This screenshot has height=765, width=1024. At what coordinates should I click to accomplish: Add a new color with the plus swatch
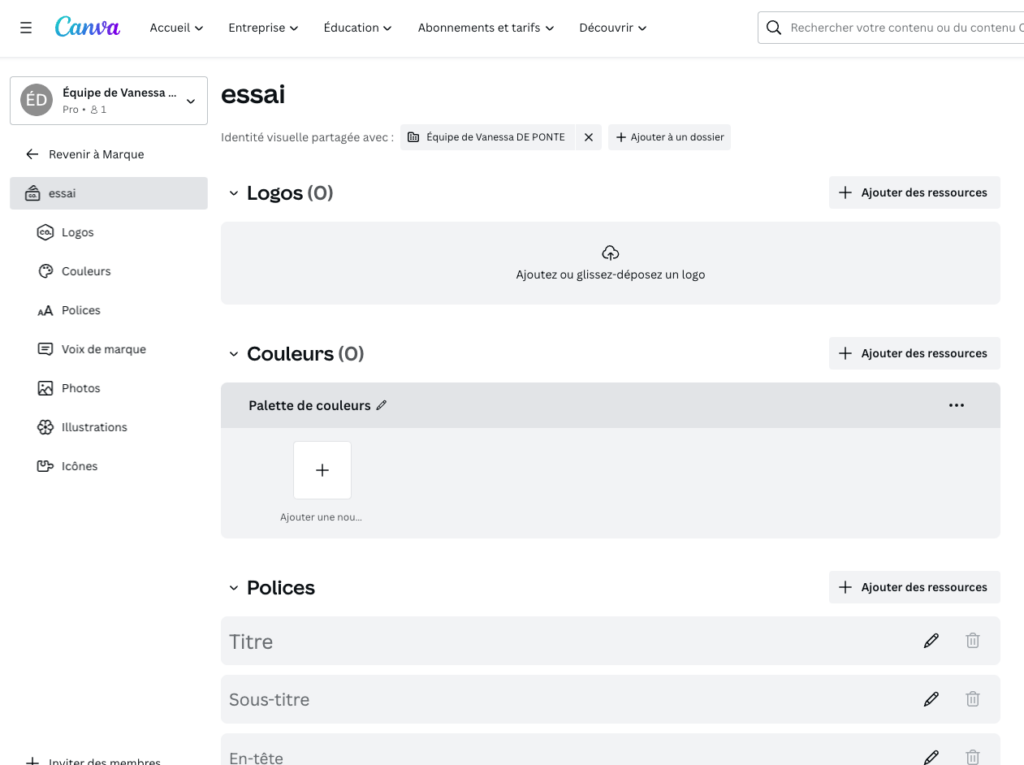pos(322,470)
